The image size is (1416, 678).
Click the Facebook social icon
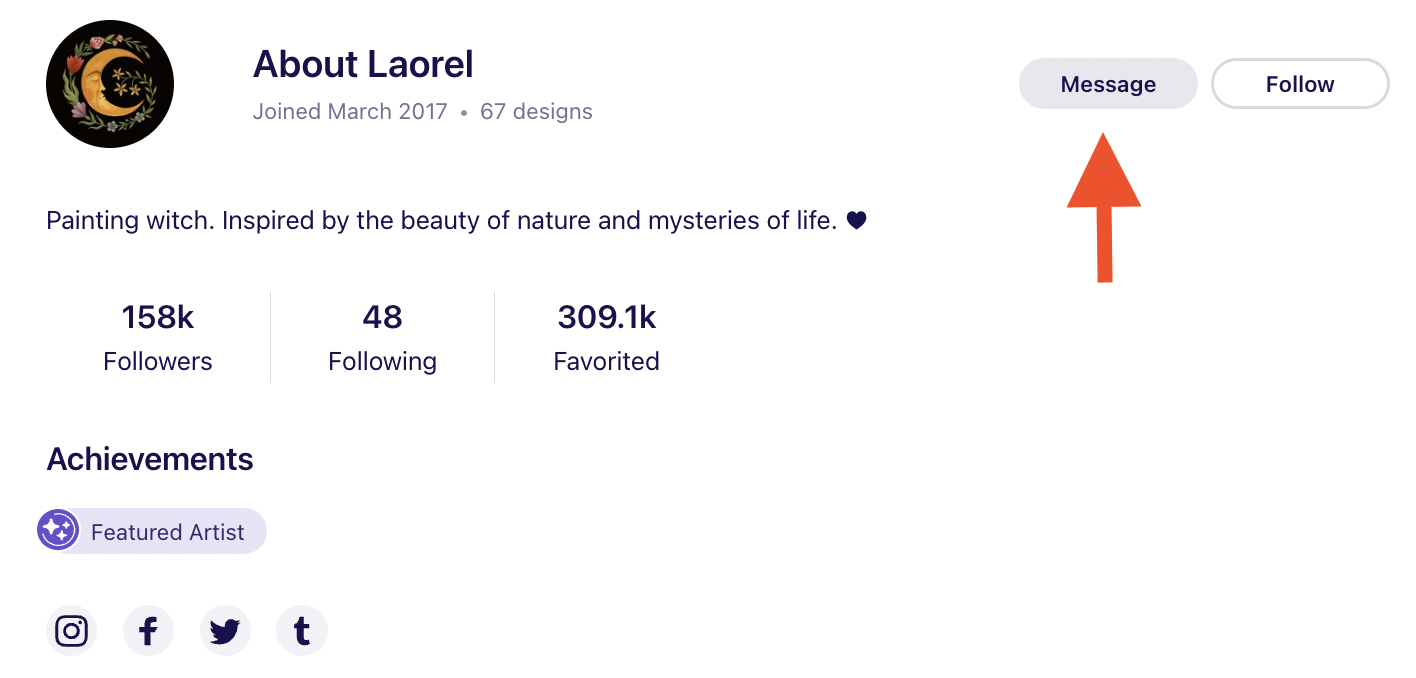pos(148,630)
